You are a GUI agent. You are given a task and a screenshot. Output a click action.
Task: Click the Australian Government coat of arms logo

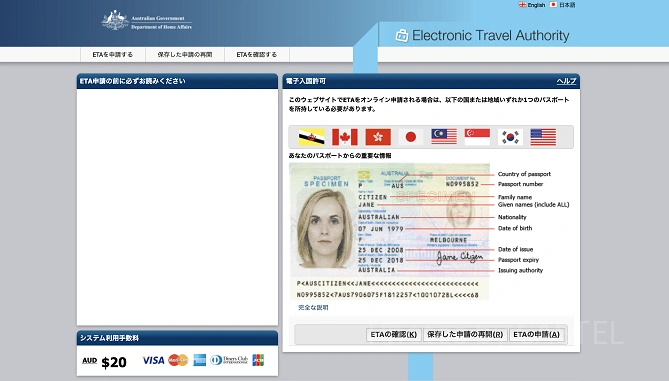[115, 20]
